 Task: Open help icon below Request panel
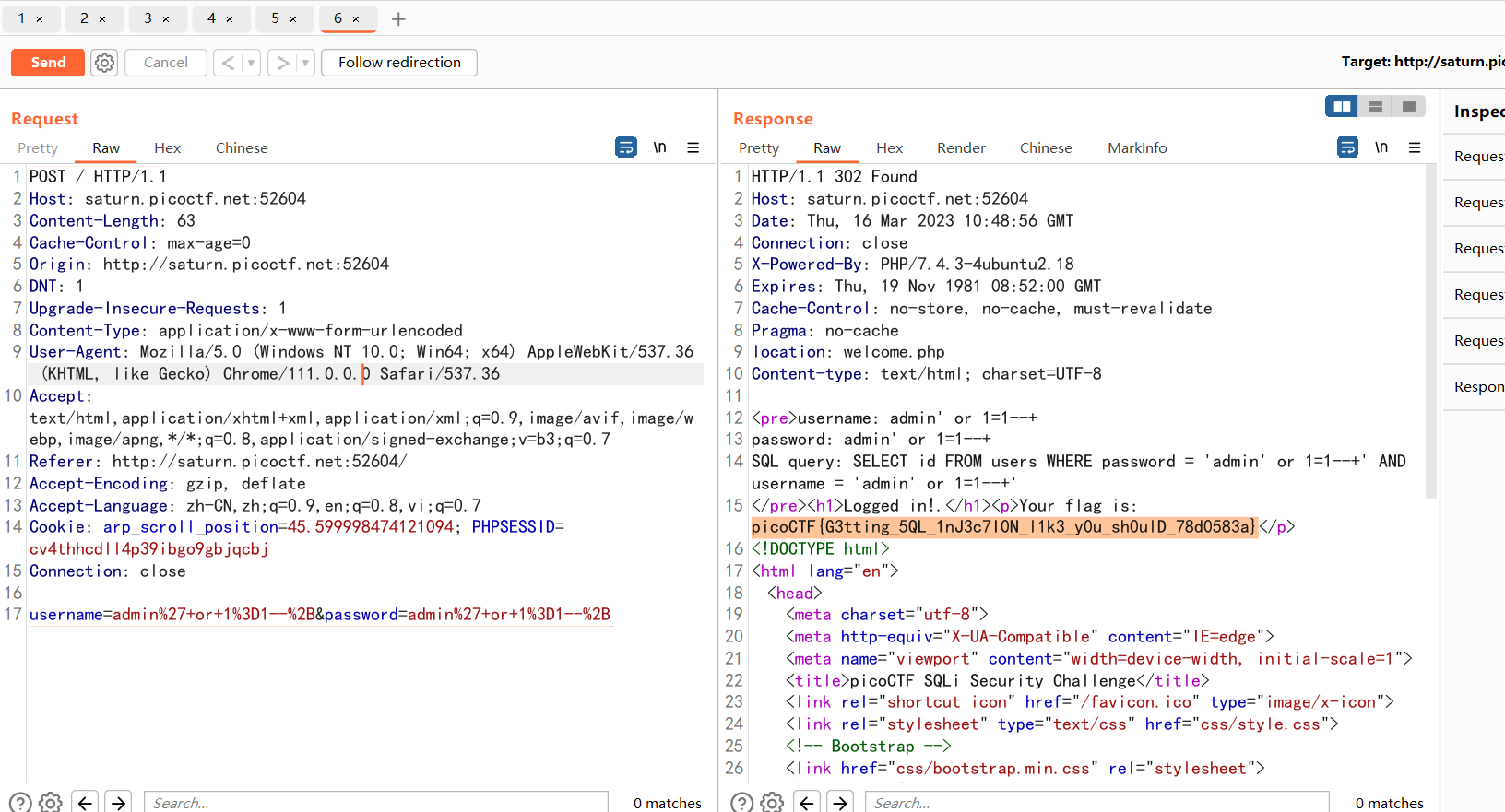[x=20, y=803]
